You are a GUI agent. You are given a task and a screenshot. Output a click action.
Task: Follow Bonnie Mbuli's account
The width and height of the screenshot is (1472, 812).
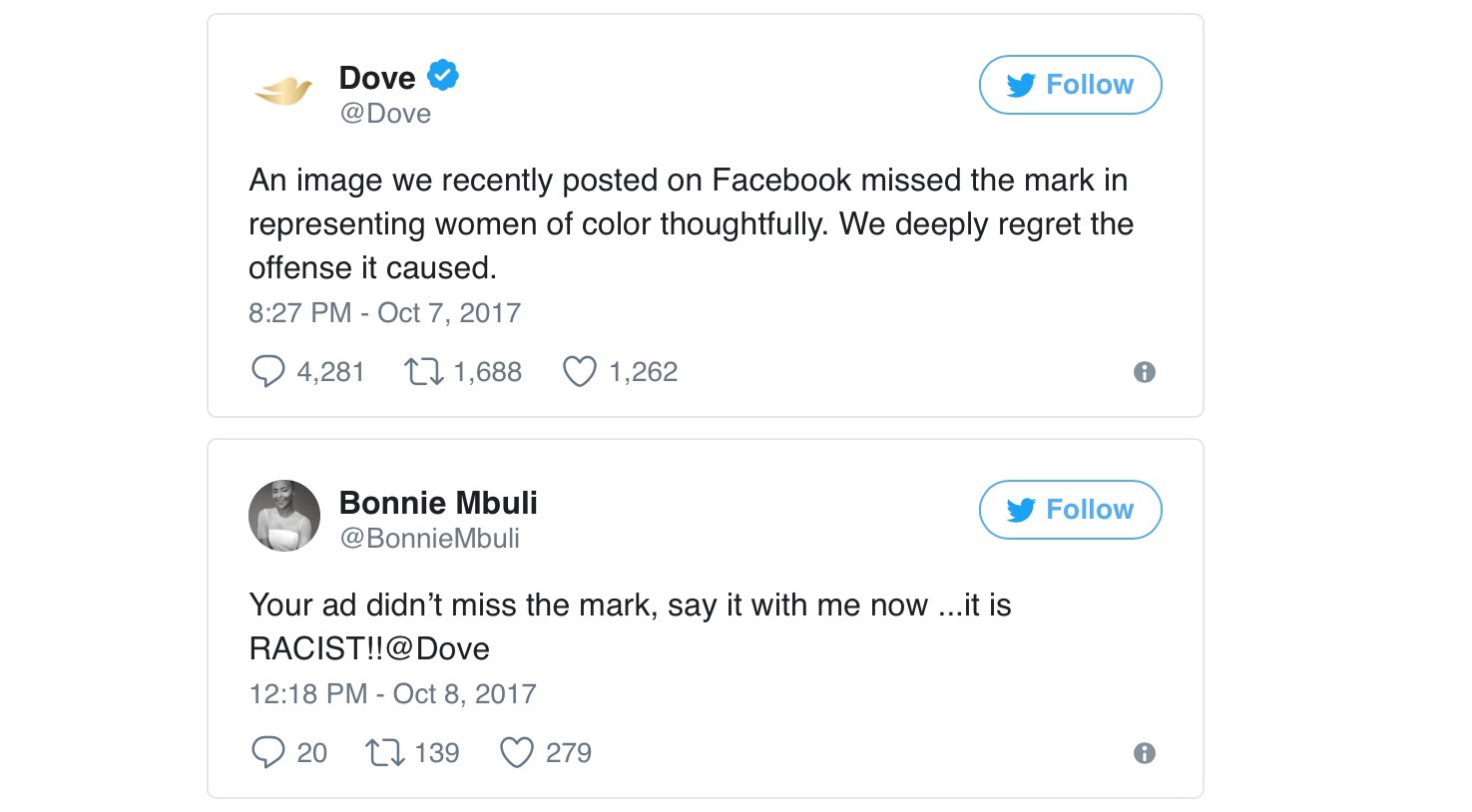1070,510
